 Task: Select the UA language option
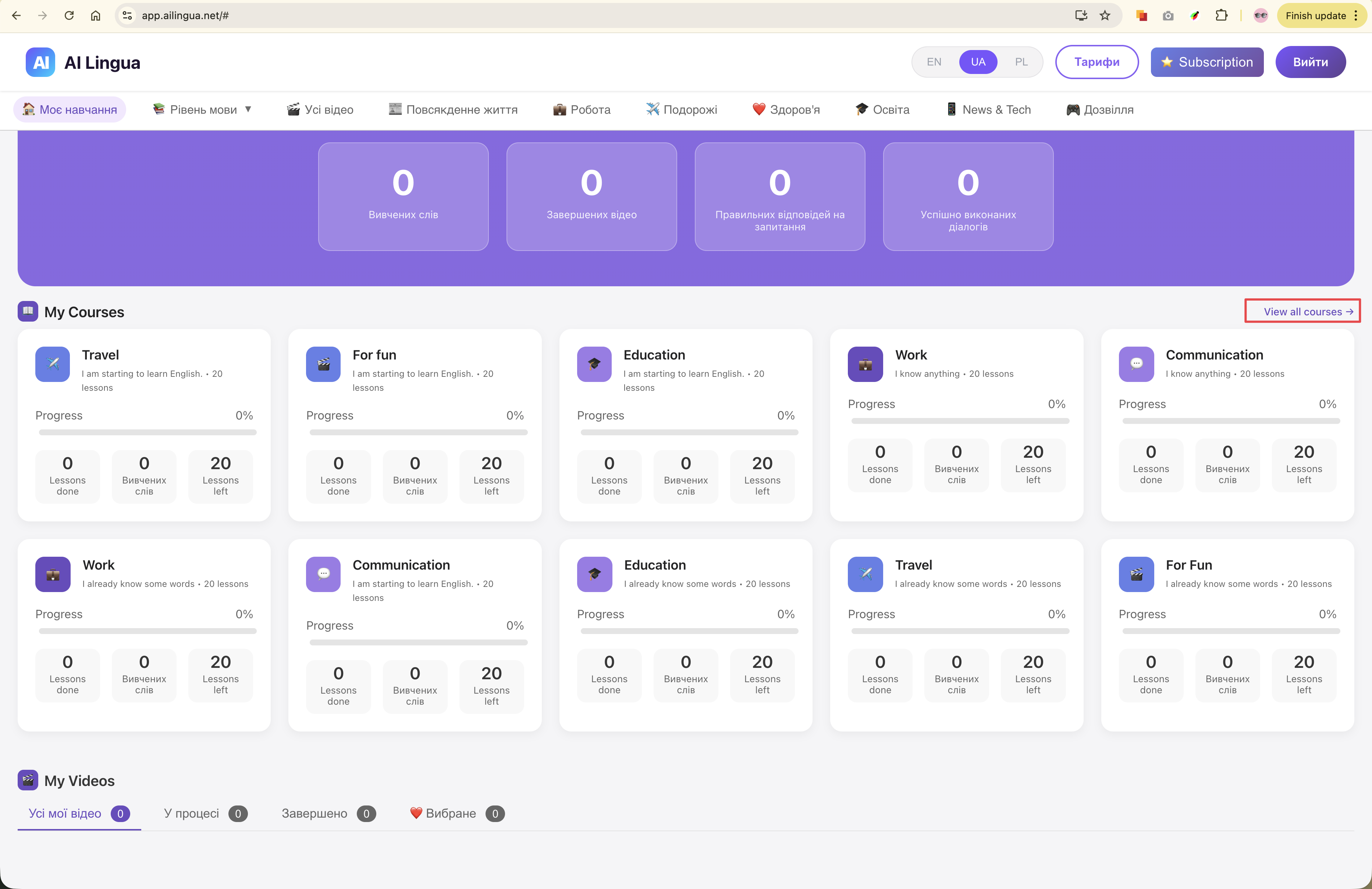tap(978, 62)
